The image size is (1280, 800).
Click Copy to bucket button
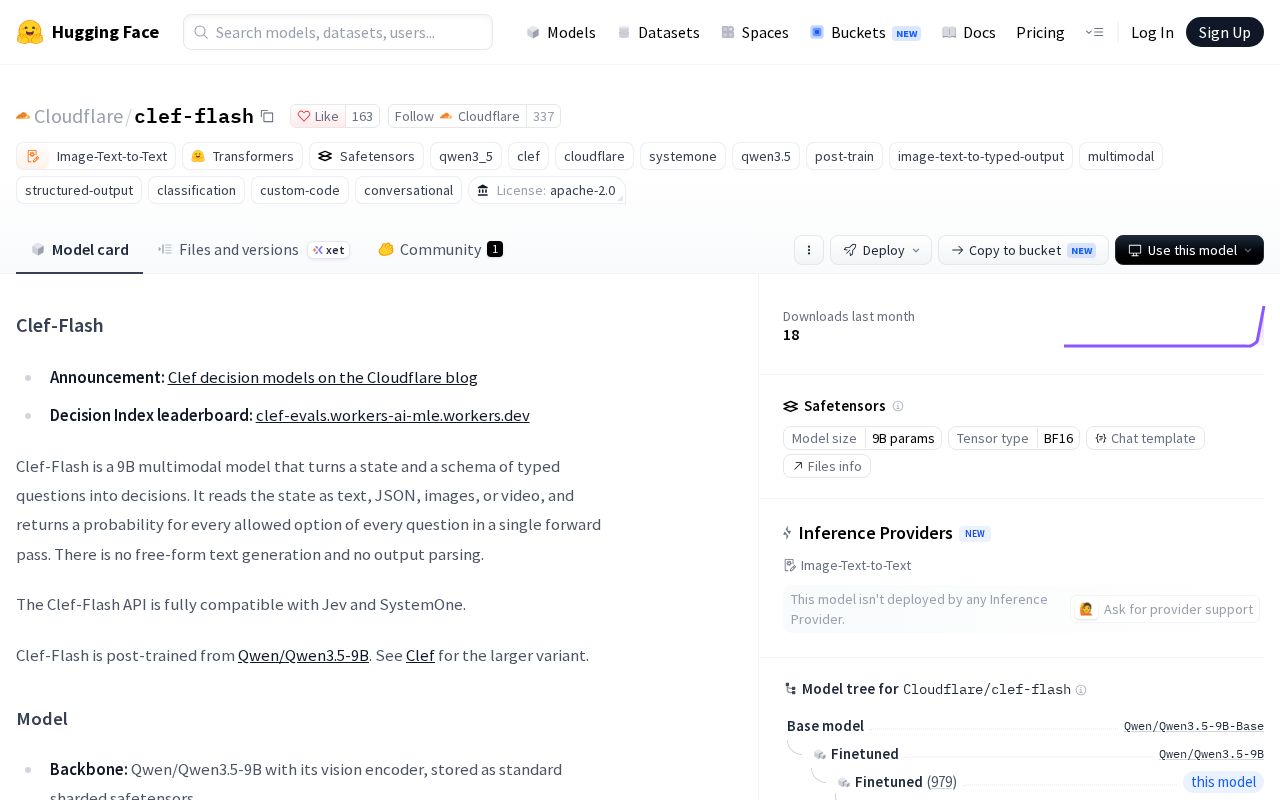[1023, 250]
